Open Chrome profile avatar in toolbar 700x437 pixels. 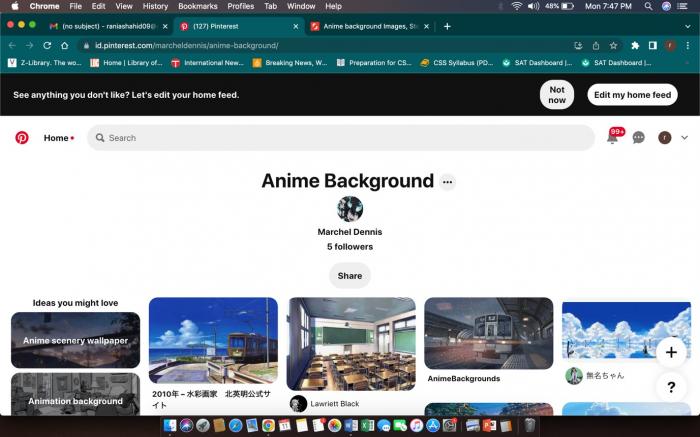coord(670,46)
